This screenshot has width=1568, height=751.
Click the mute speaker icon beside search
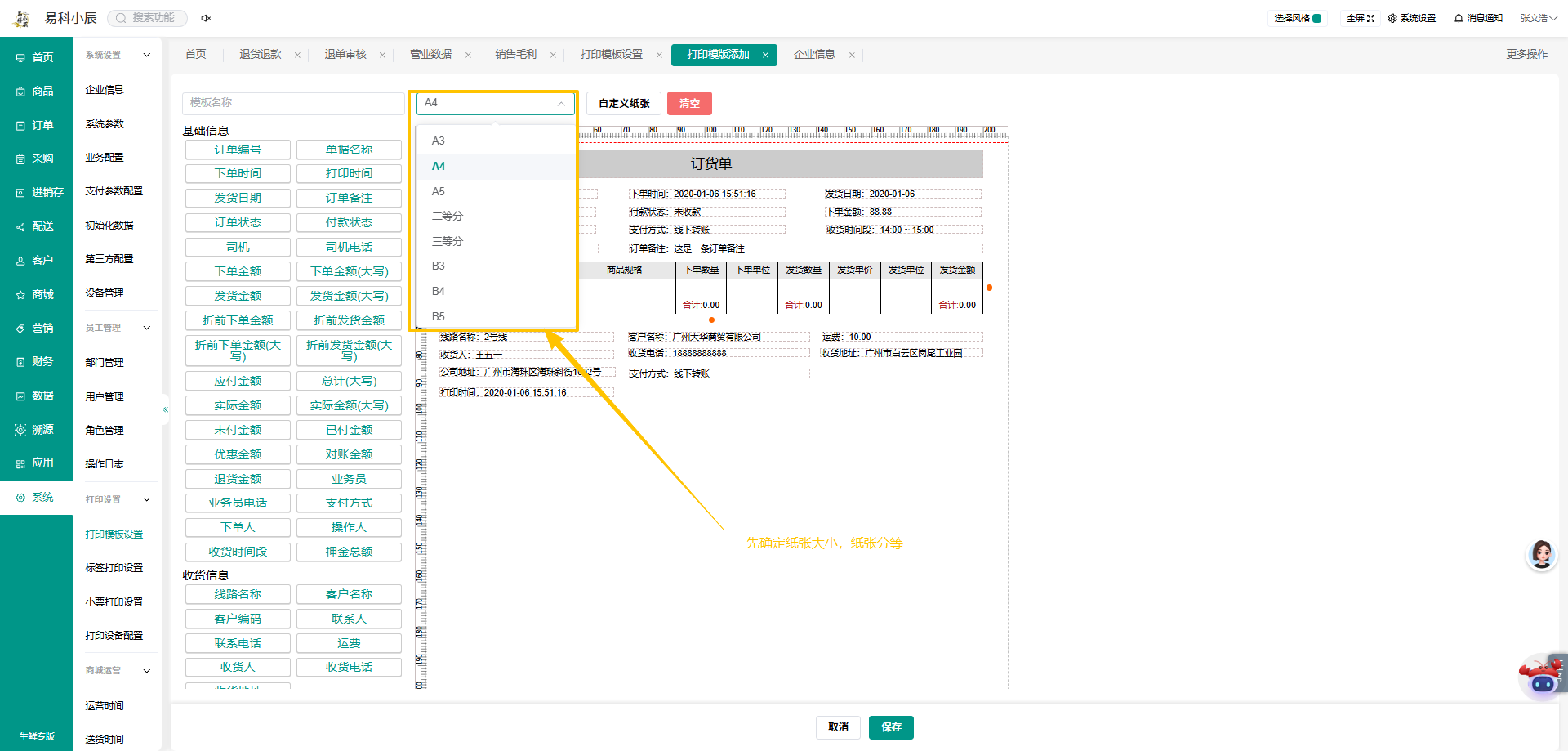(x=206, y=18)
